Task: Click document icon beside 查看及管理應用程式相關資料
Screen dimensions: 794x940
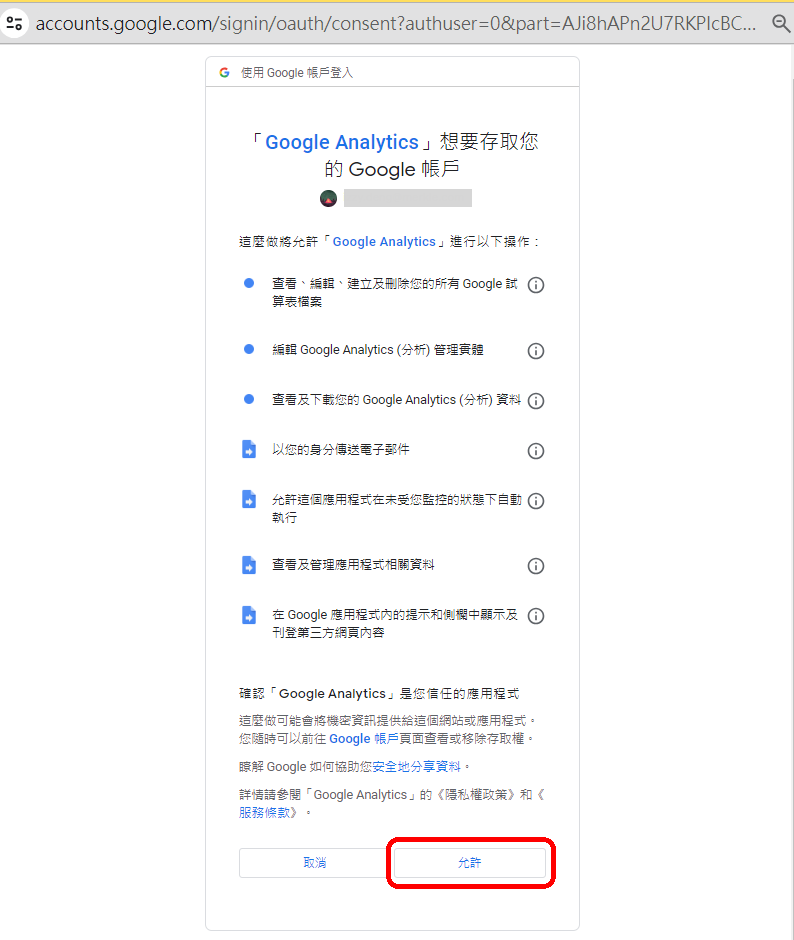Action: point(249,565)
